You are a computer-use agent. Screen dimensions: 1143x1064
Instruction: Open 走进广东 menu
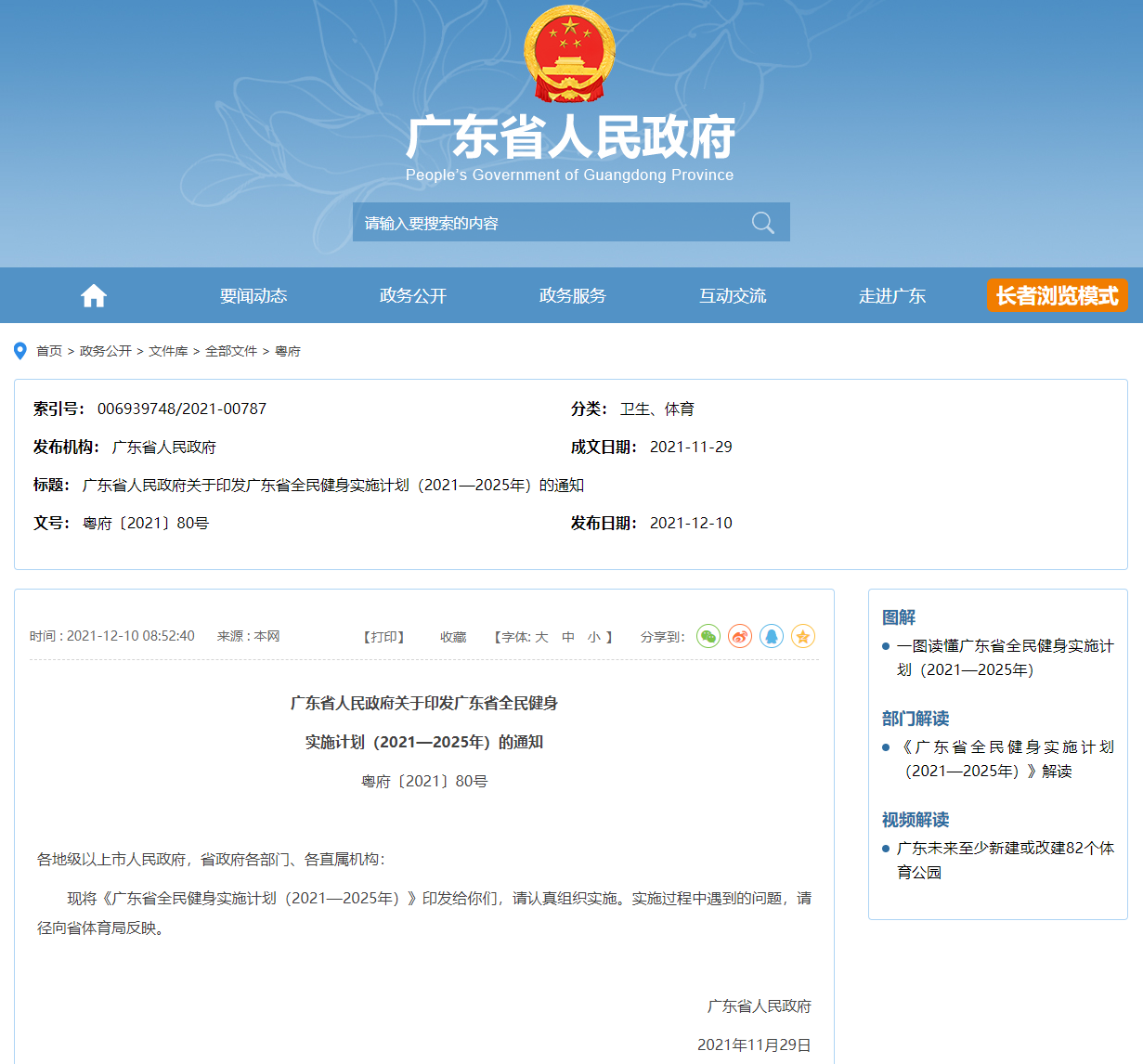(892, 296)
